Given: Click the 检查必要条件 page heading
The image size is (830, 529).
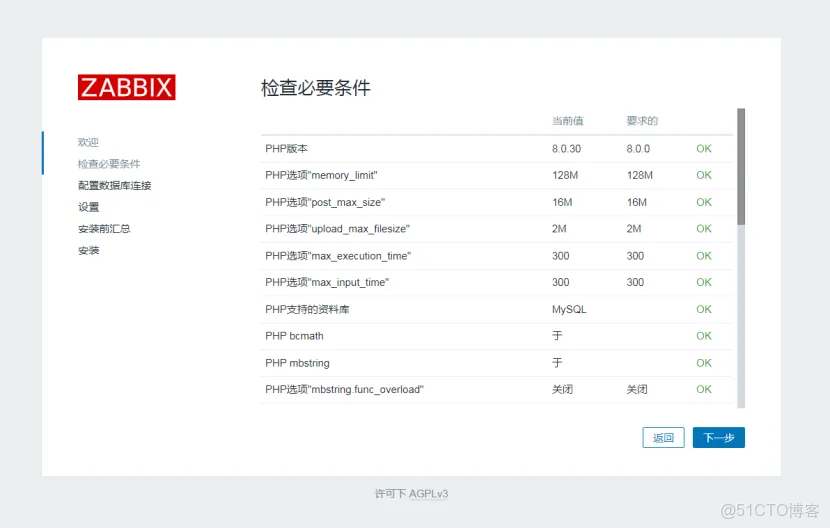Looking at the screenshot, I should pyautogui.click(x=316, y=87).
